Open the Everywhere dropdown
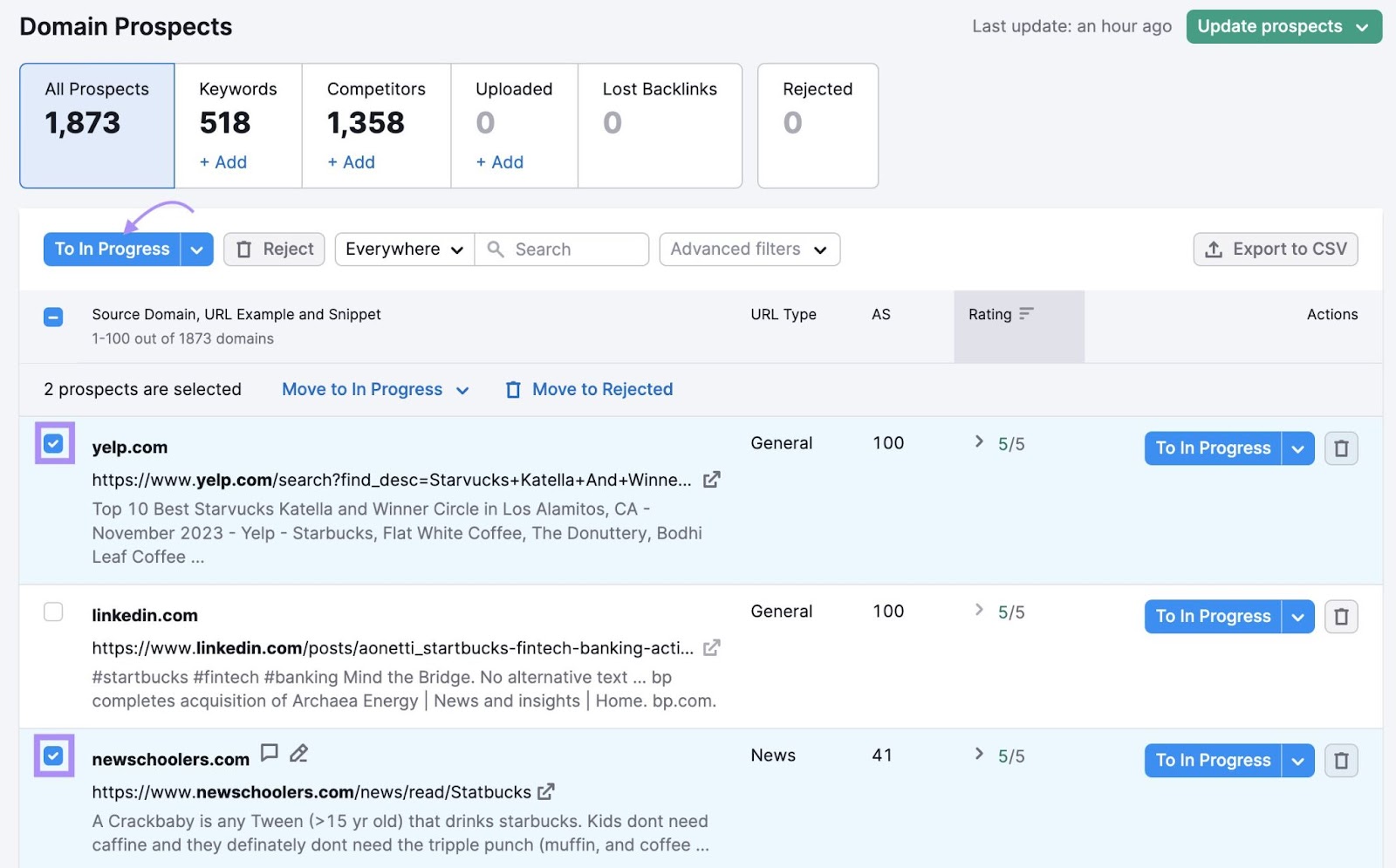Viewport: 1396px width, 868px height. [403, 249]
